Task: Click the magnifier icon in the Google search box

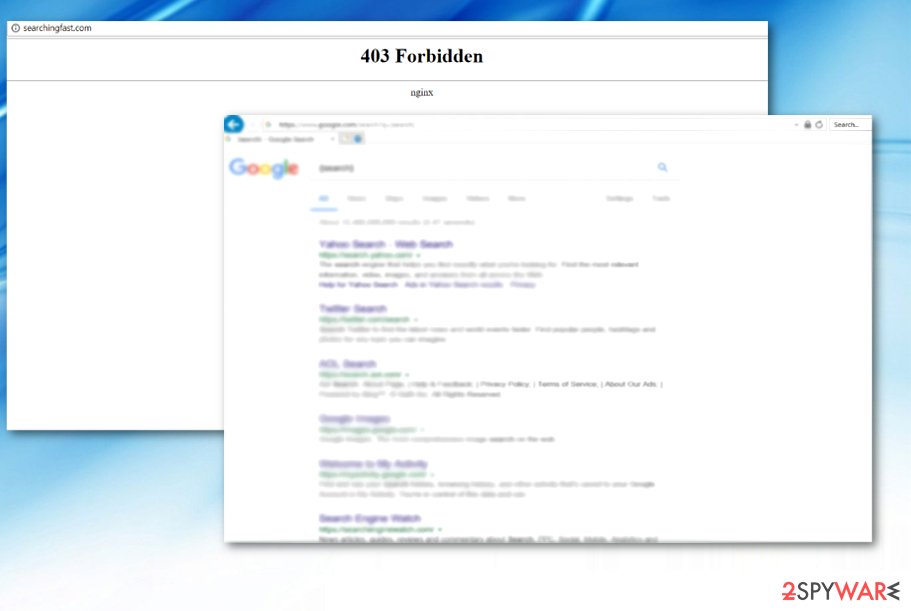Action: point(662,167)
